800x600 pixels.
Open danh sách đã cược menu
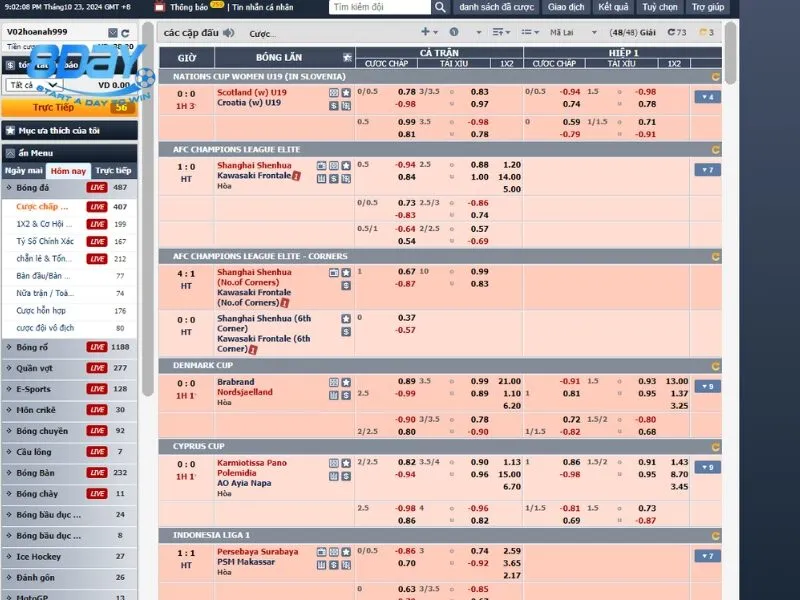(496, 7)
